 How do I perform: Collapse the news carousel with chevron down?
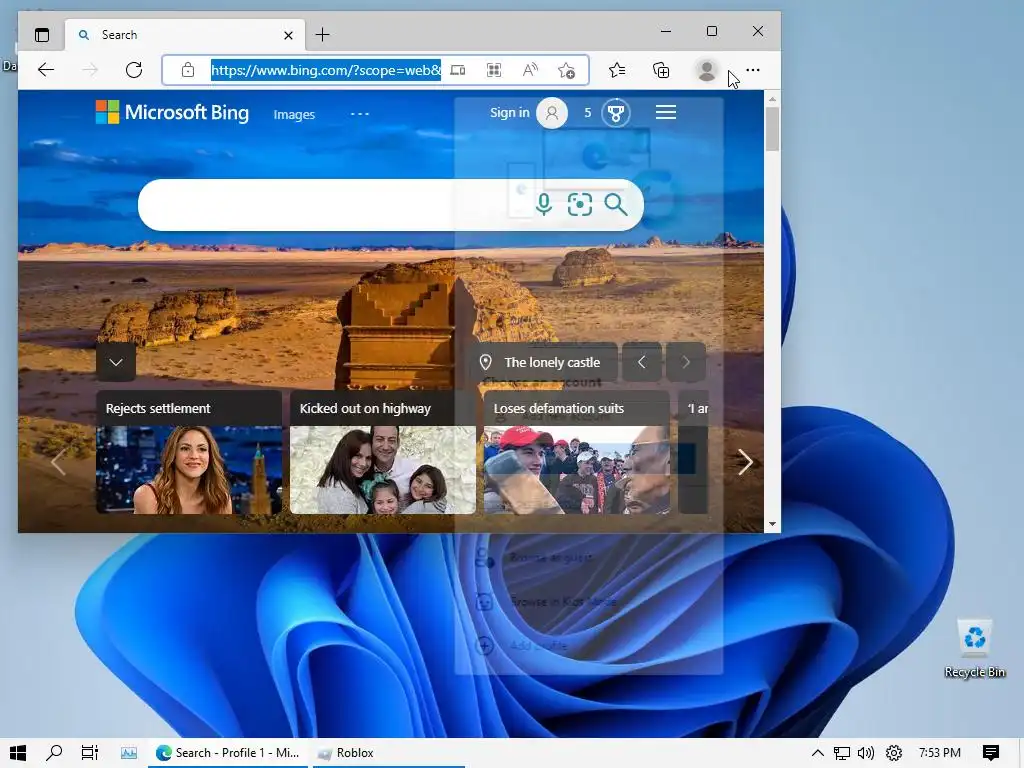(116, 362)
